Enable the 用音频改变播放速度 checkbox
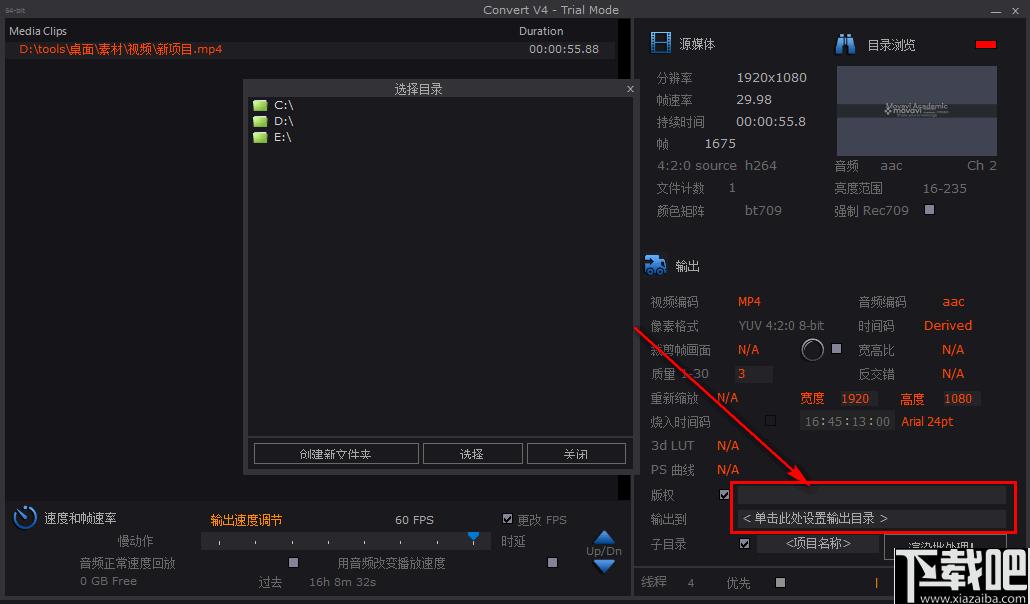 click(552, 563)
